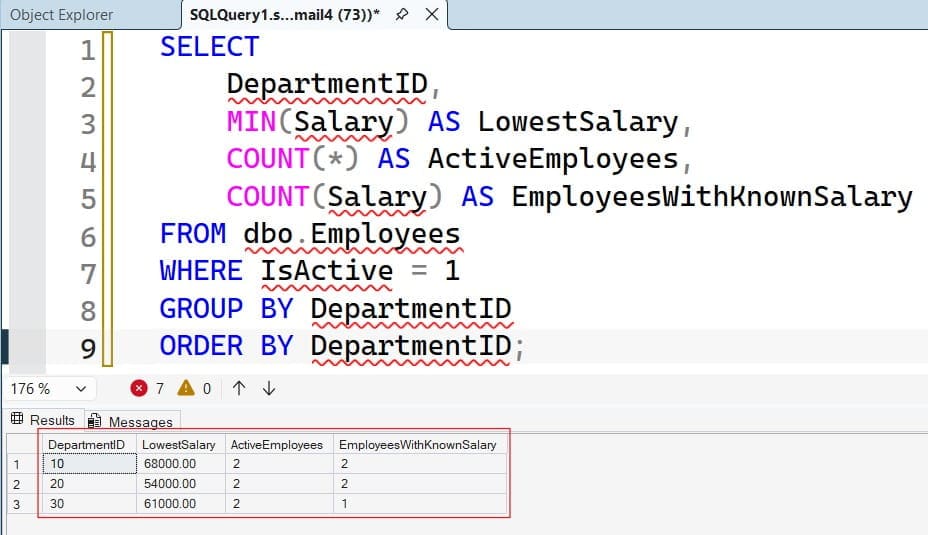The image size is (928, 535).
Task: Click the dbo.Employees table name
Action: [x=352, y=234]
